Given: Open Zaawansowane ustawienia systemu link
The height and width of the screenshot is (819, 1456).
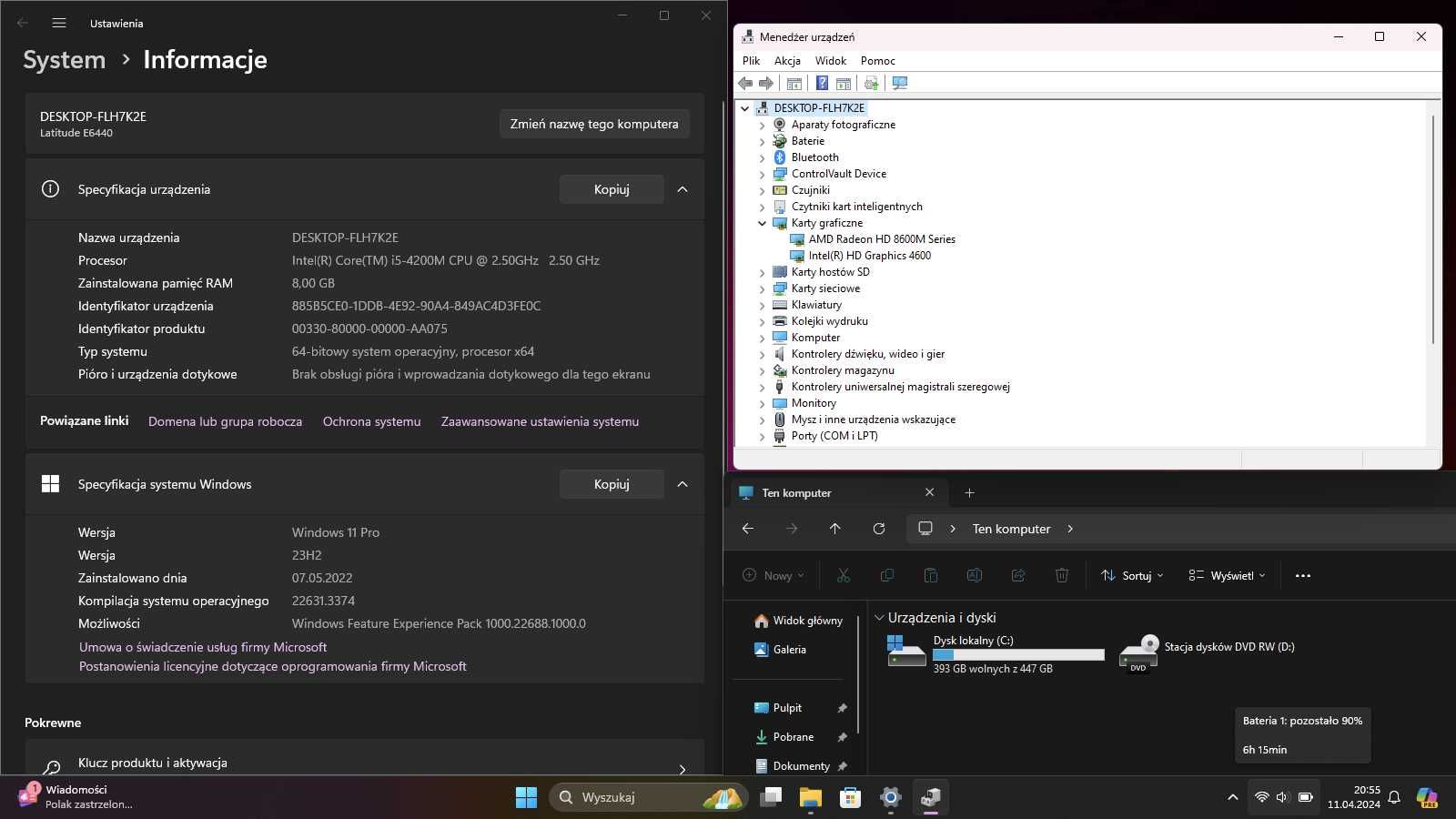Looking at the screenshot, I should pyautogui.click(x=540, y=421).
